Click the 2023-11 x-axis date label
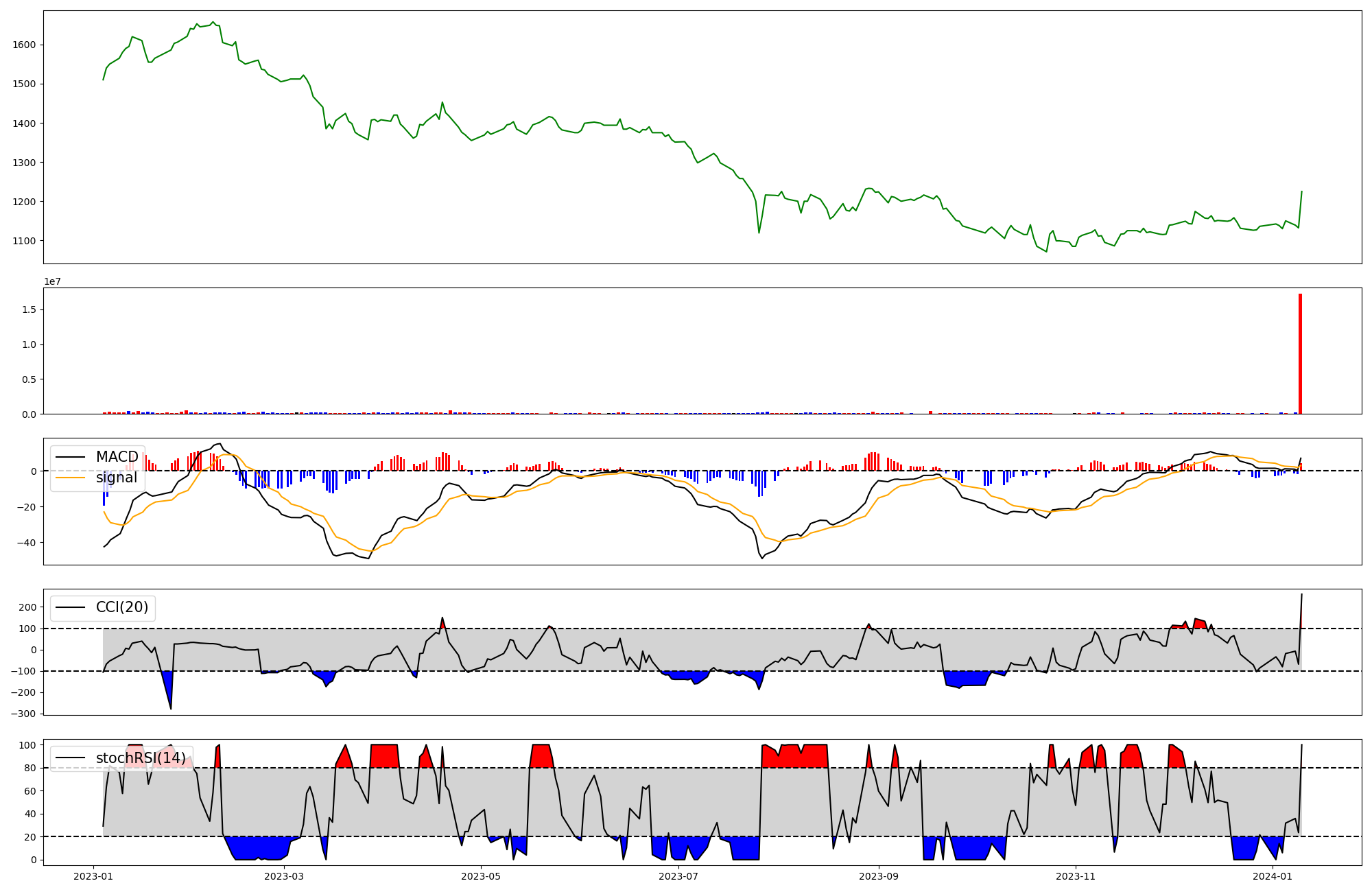The height and width of the screenshot is (892, 1372). pos(1076,876)
